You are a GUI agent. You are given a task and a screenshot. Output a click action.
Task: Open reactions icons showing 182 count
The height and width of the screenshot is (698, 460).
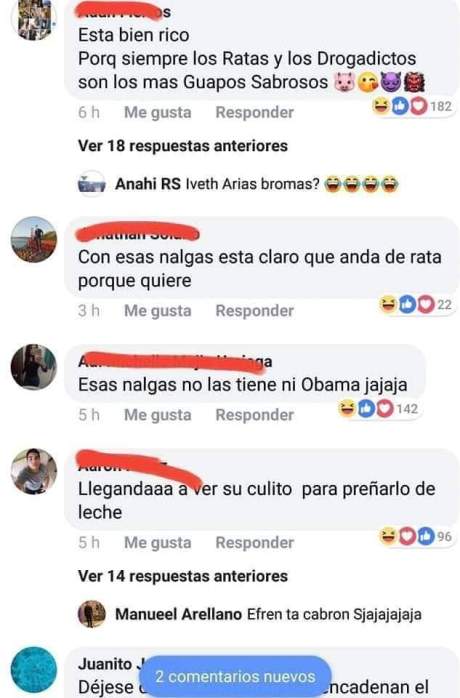pos(412,106)
